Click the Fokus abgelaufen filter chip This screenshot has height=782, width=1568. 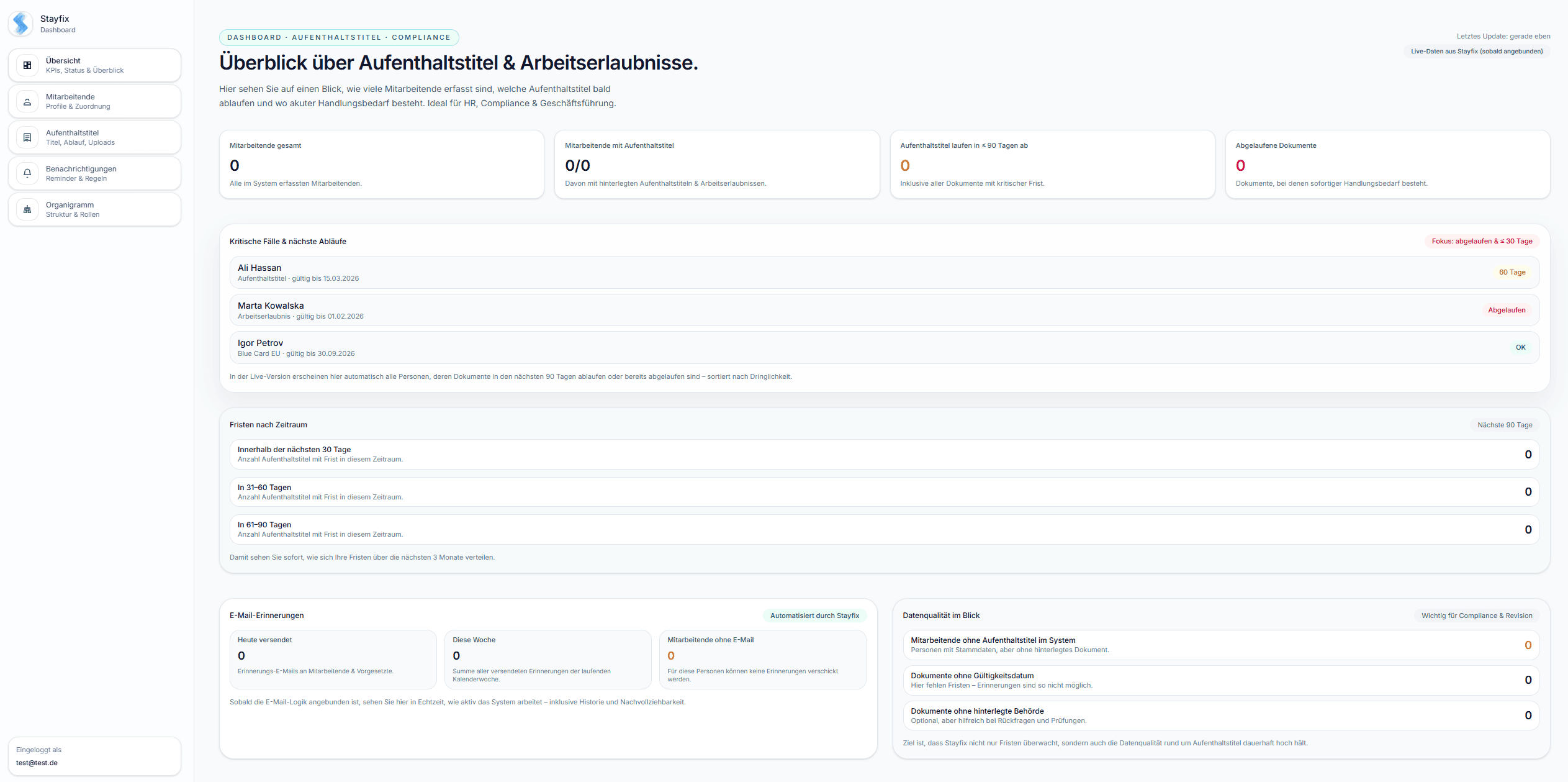point(1481,241)
